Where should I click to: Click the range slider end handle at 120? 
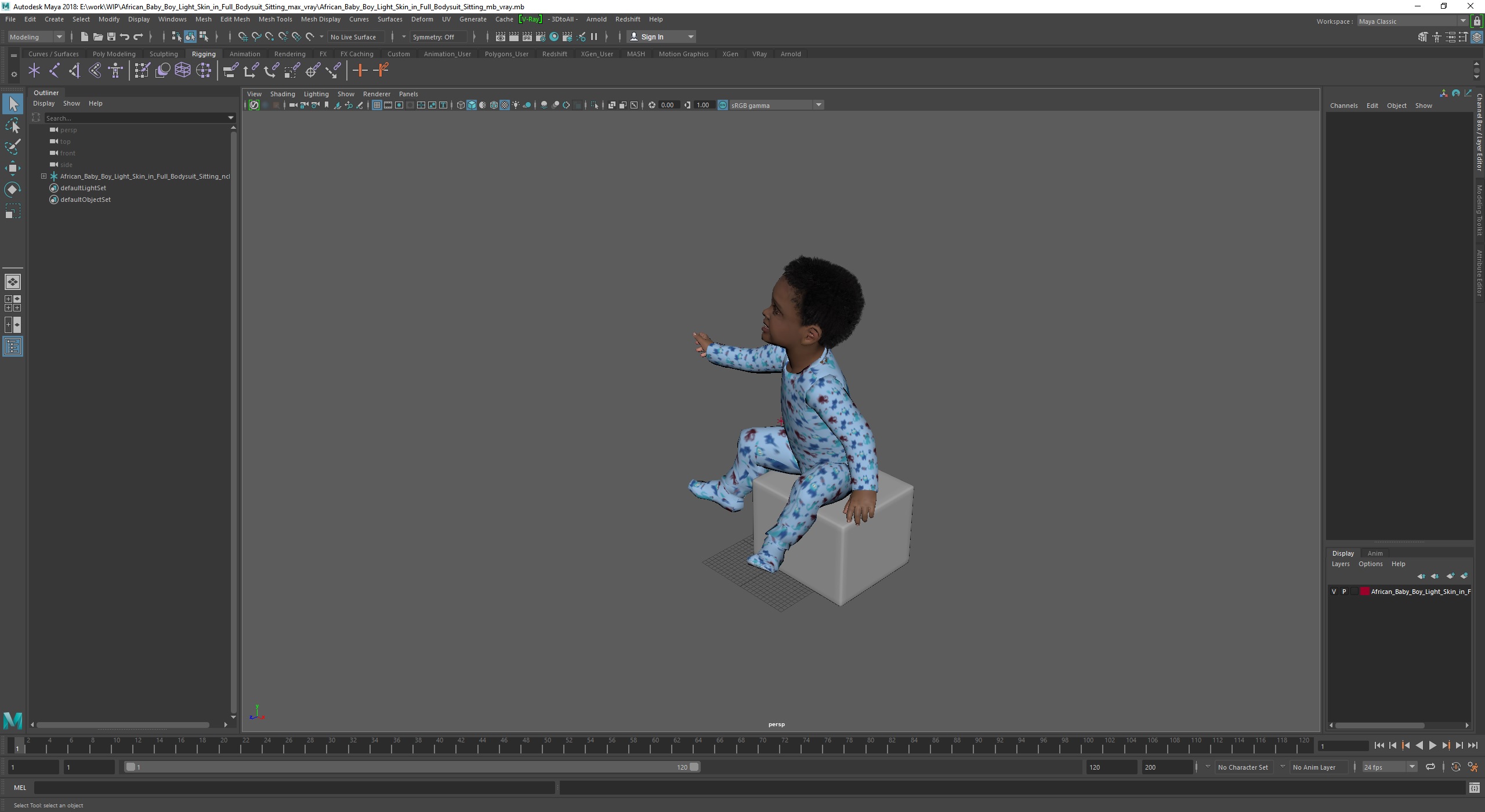coord(694,767)
